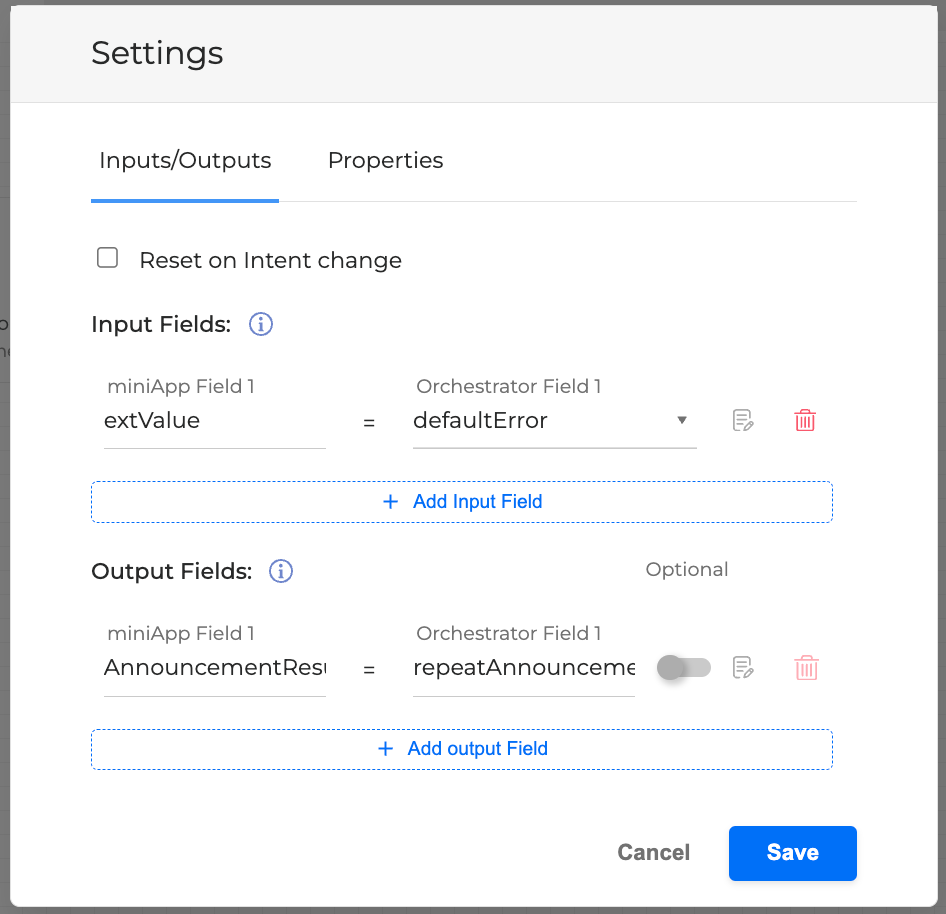Click the plus icon in Add Input Field
Viewport: 946px width, 914px height.
point(391,502)
